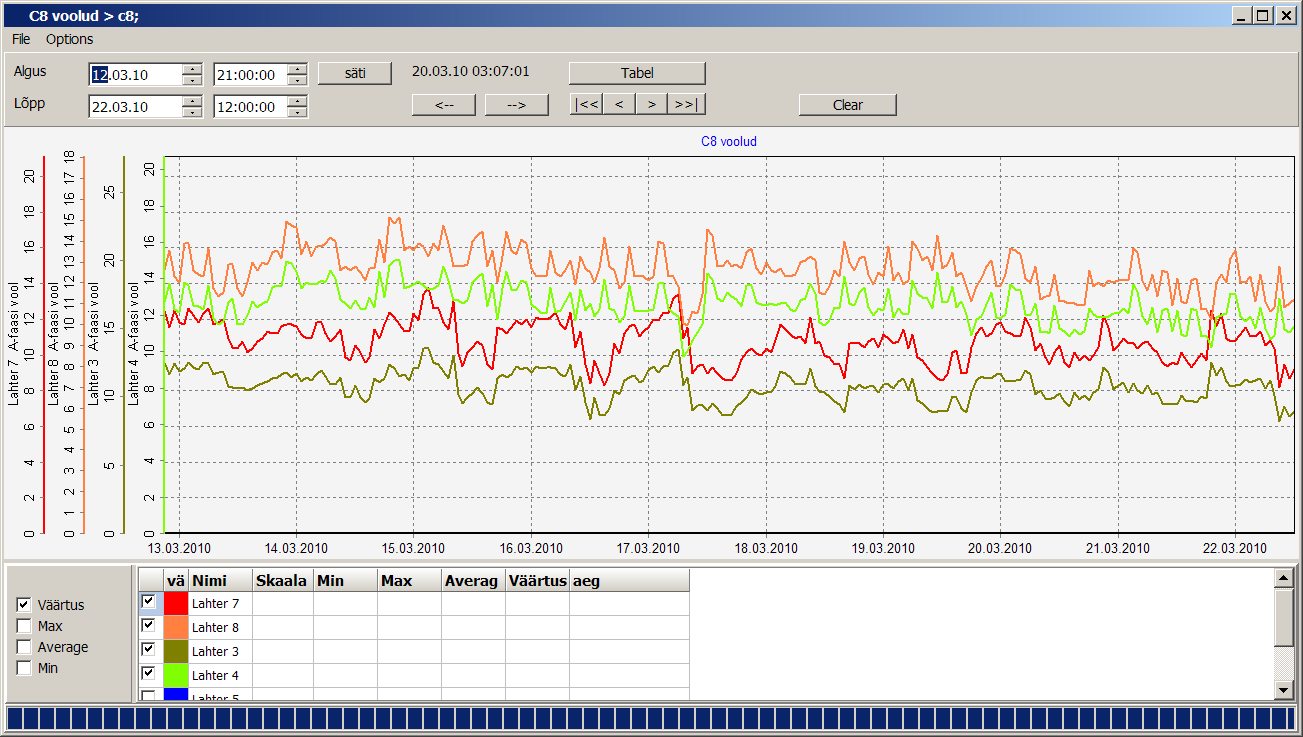Enable the Max checkbox
This screenshot has width=1303, height=737.
(x=24, y=626)
